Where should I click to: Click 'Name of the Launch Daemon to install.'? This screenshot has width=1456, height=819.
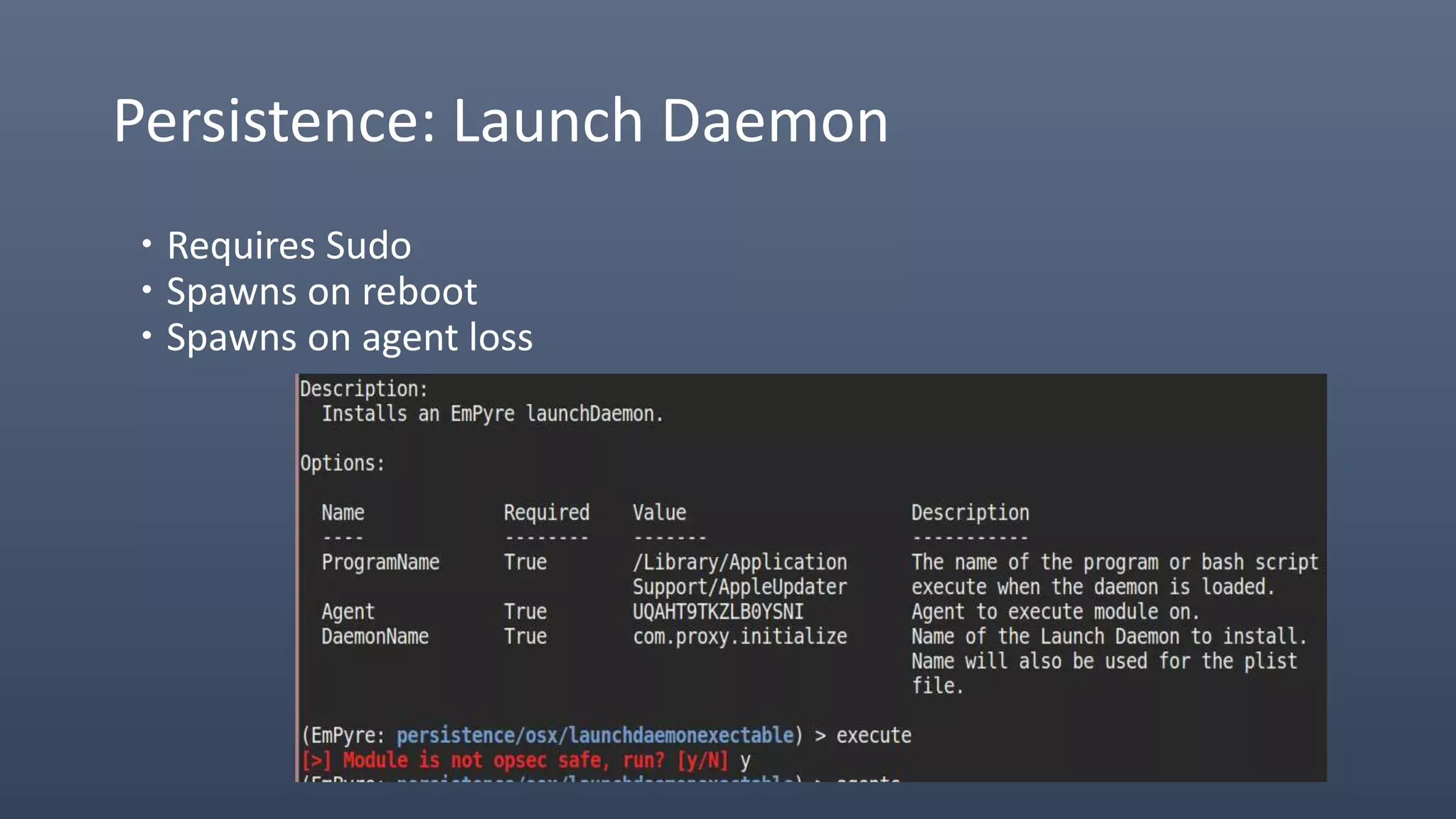[x=1109, y=636]
